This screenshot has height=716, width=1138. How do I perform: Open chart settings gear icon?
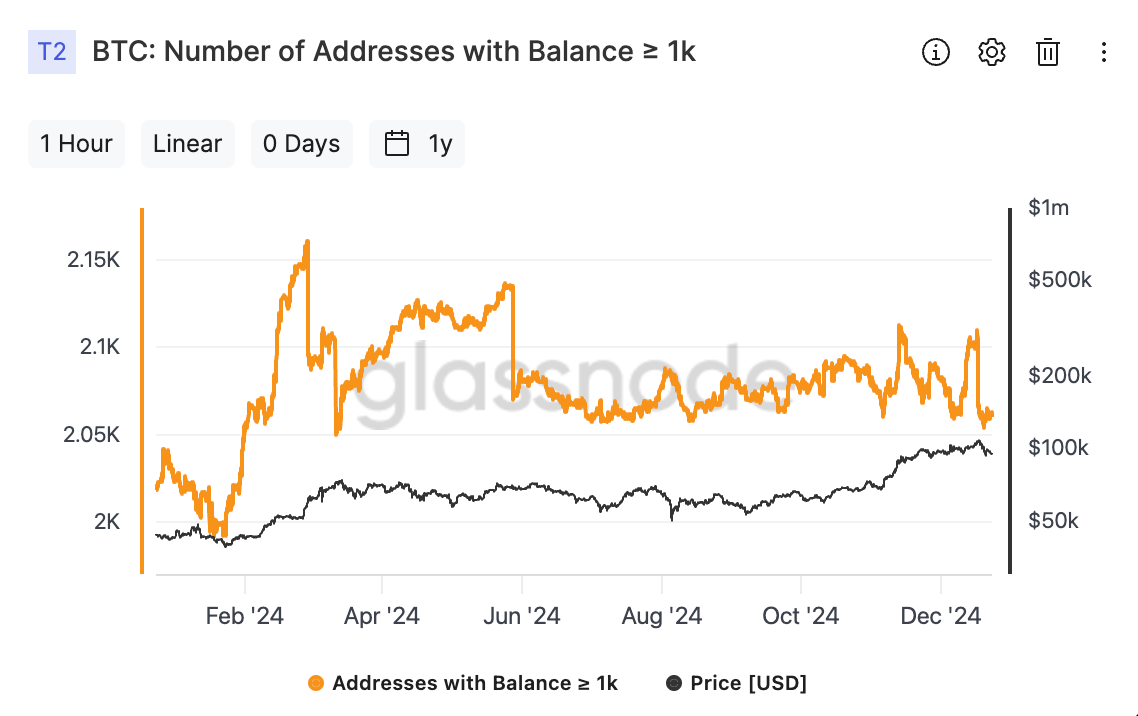tap(991, 52)
